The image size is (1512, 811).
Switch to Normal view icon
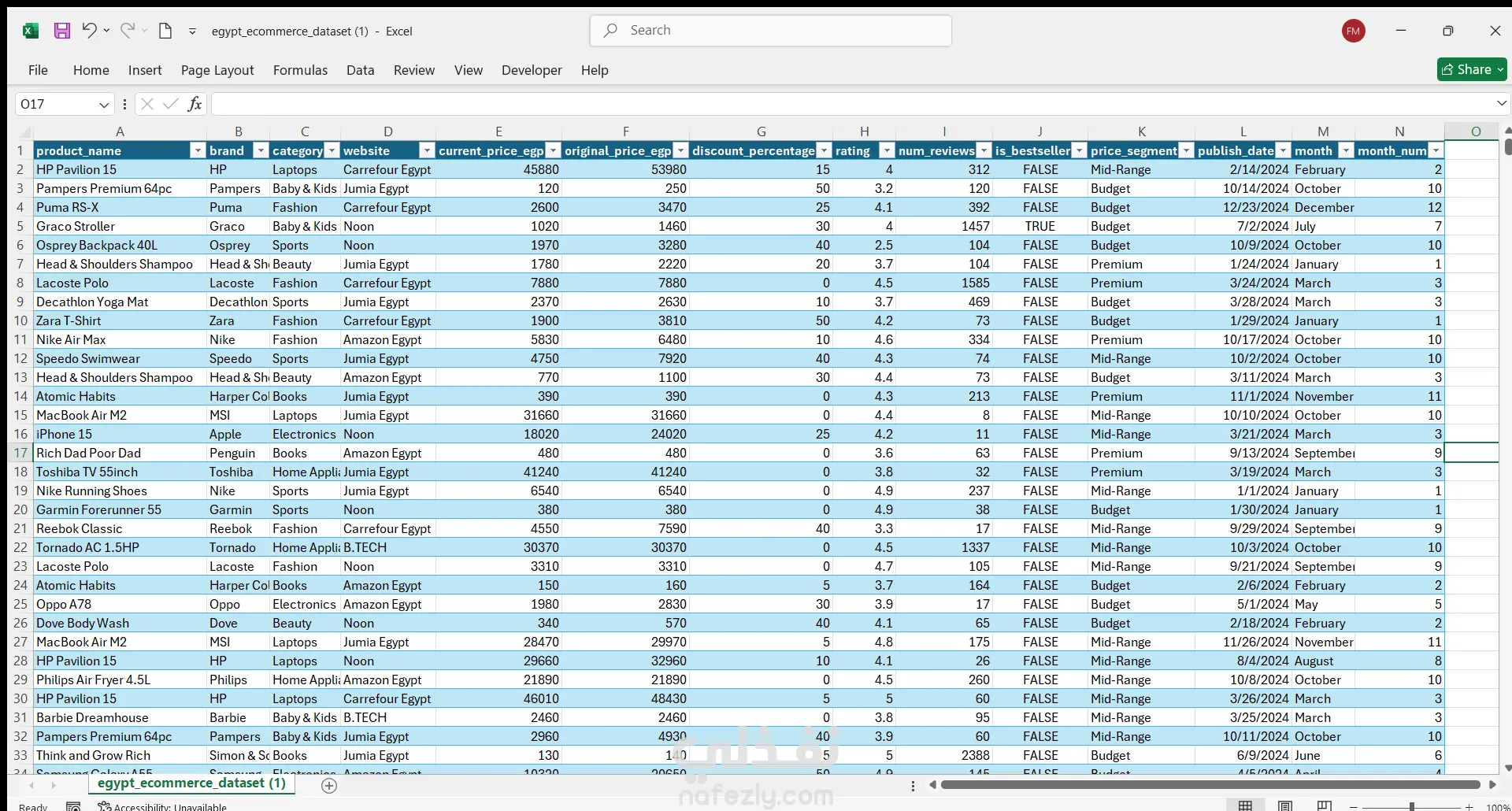1245,805
